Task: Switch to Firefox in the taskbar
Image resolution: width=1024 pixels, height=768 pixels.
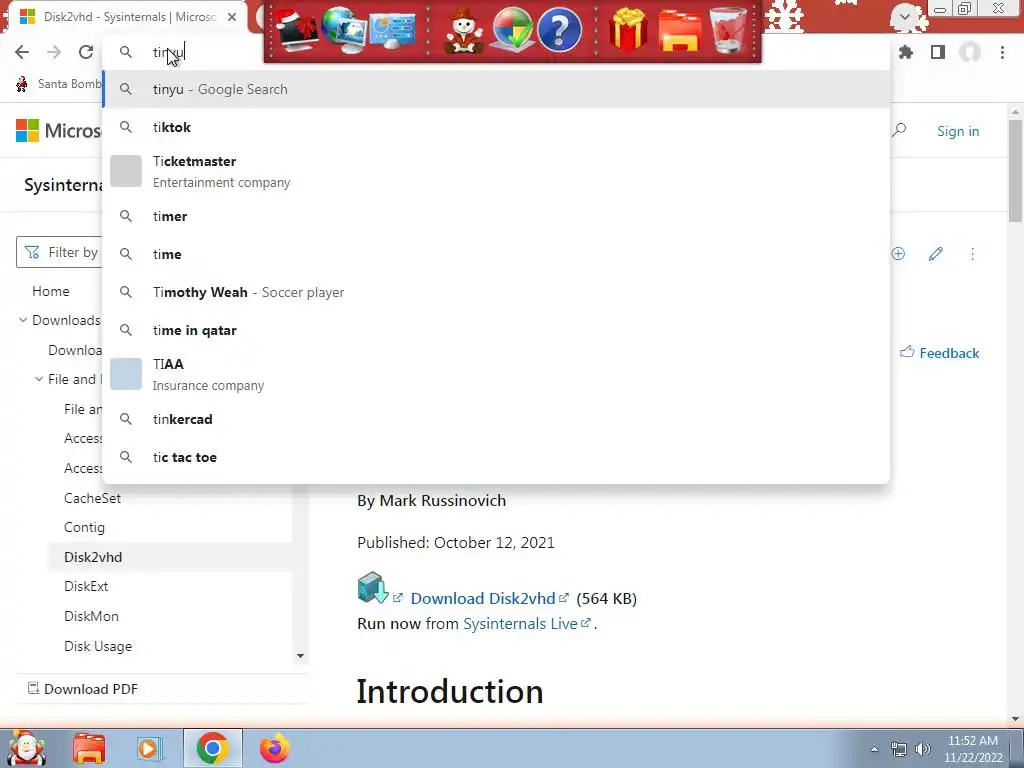Action: tap(274, 748)
